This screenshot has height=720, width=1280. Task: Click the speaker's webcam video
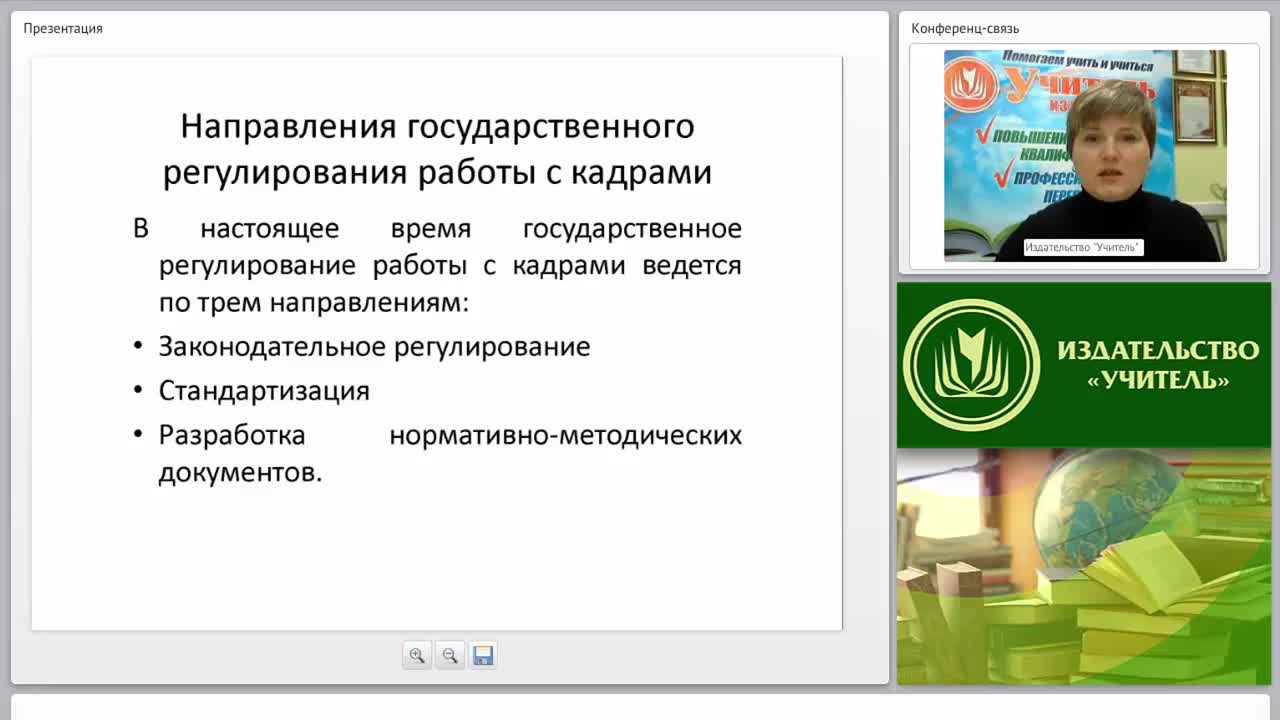tap(1085, 156)
